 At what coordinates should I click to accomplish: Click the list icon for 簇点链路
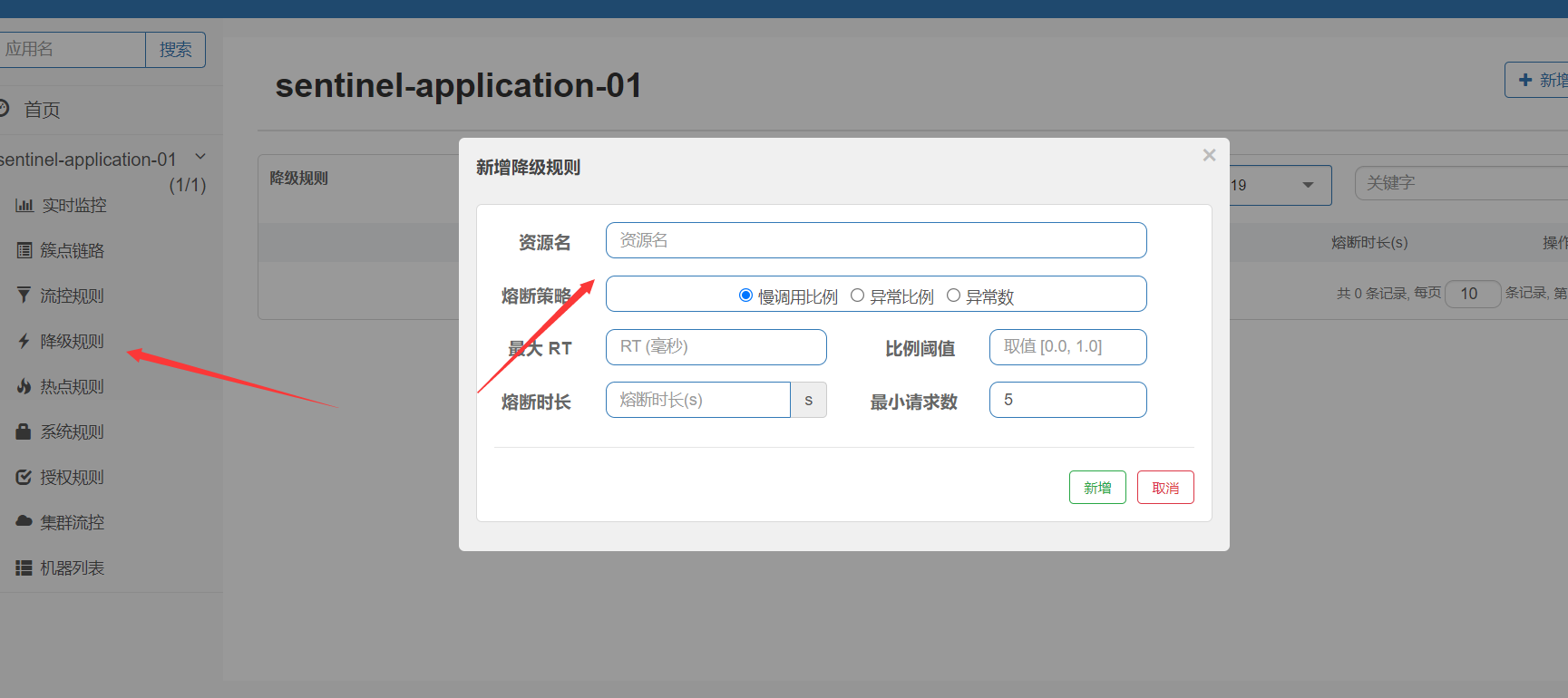pyautogui.click(x=24, y=250)
